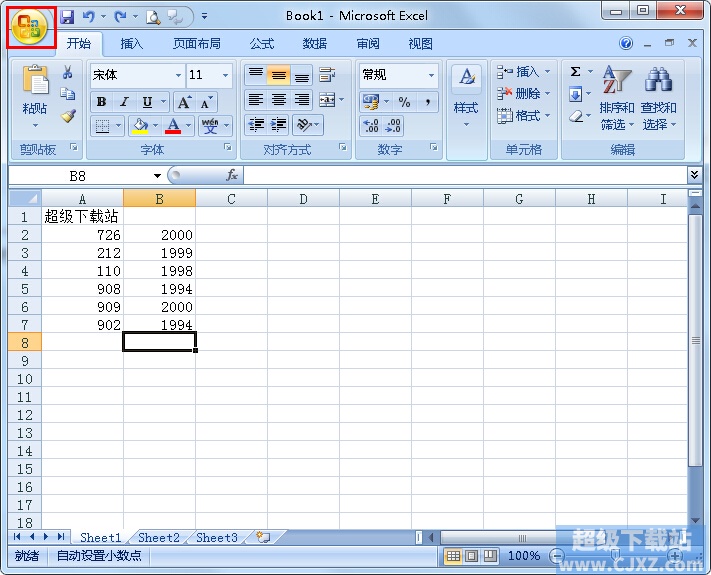Image resolution: width=711 pixels, height=575 pixels.
Task: Apply comma style
Action: [427, 102]
